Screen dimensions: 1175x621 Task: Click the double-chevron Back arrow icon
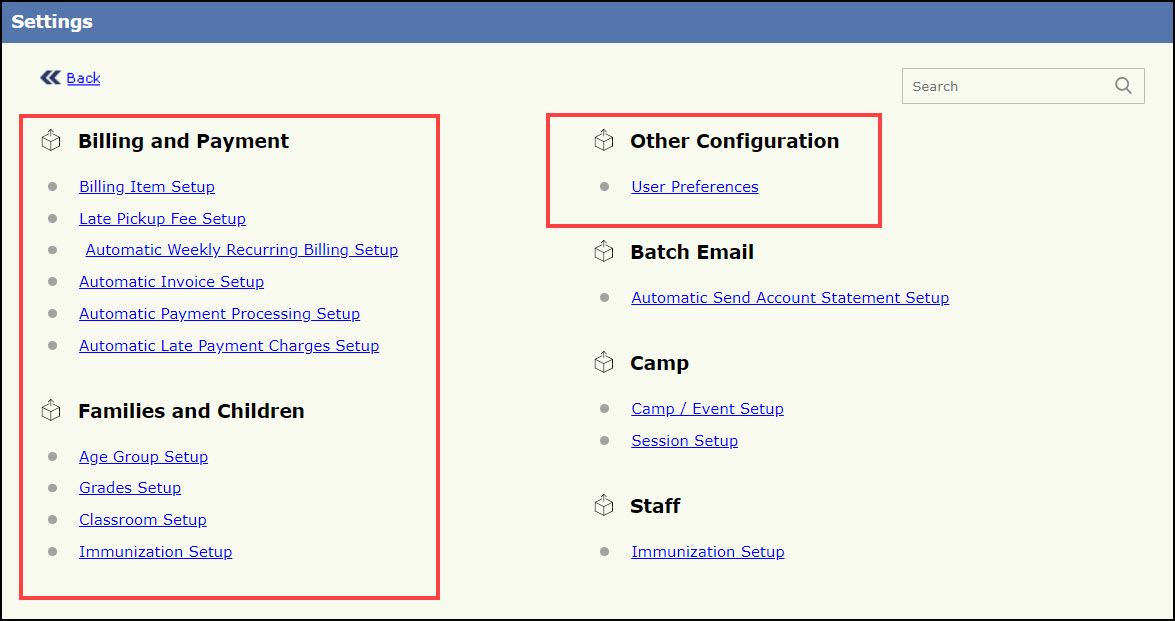pos(50,77)
